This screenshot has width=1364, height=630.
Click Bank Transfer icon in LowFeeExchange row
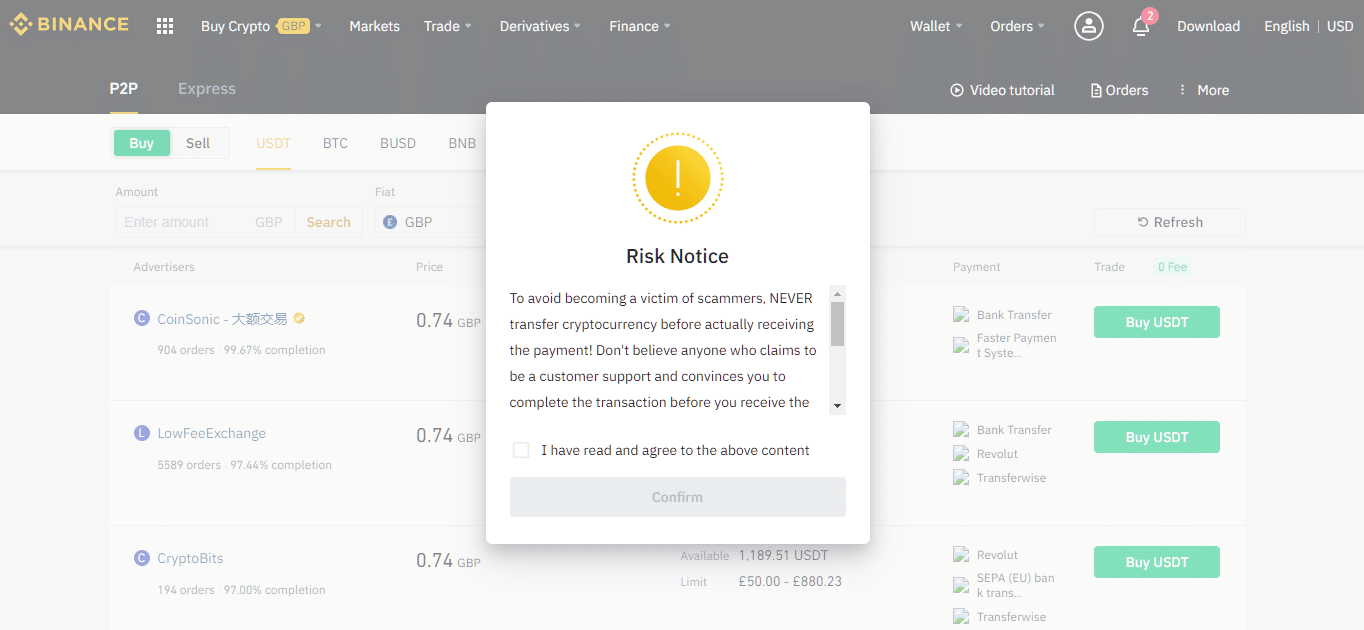[x=962, y=430]
